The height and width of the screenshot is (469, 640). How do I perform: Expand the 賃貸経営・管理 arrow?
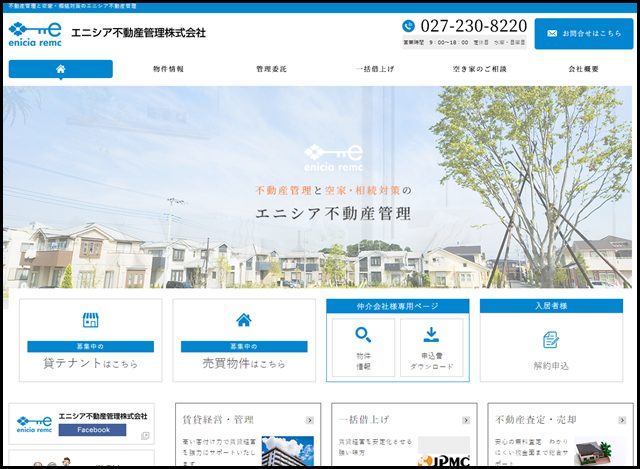pyautogui.click(x=310, y=420)
